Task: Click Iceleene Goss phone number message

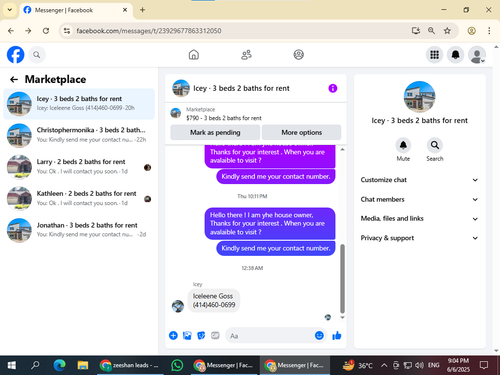Action: tap(214, 300)
